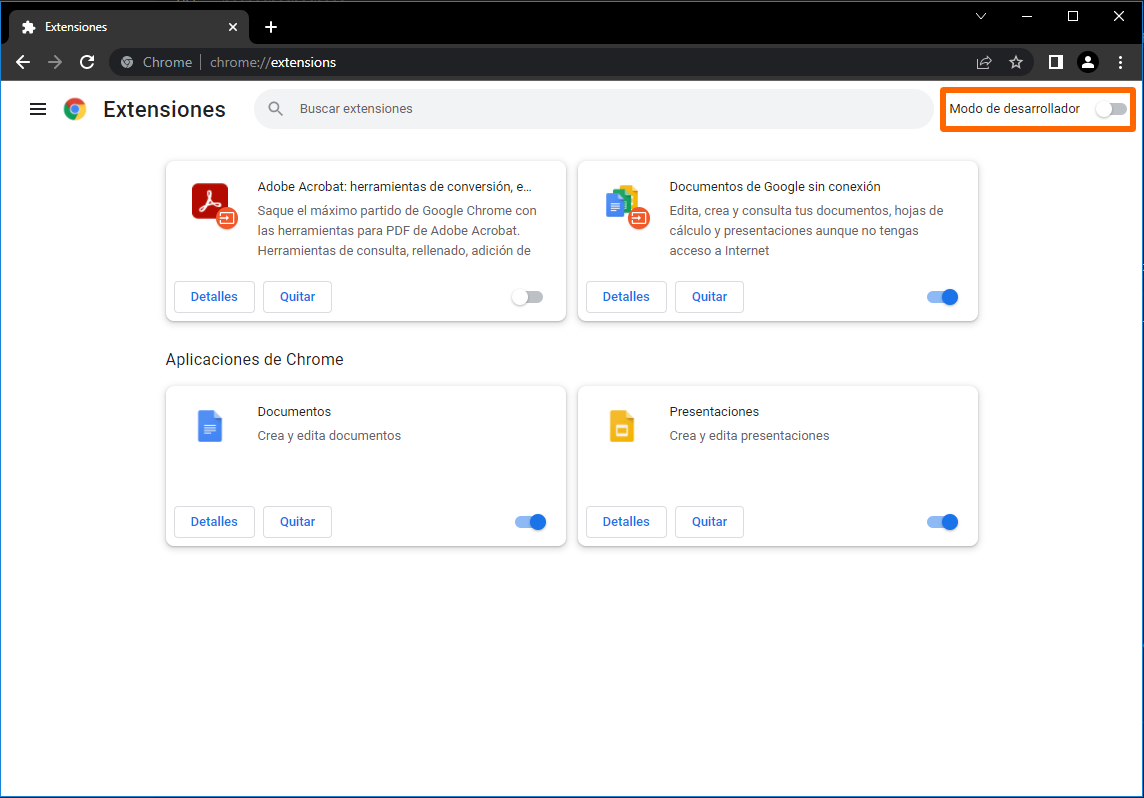Open the browser side panel
This screenshot has height=798, width=1144.
tap(1056, 63)
